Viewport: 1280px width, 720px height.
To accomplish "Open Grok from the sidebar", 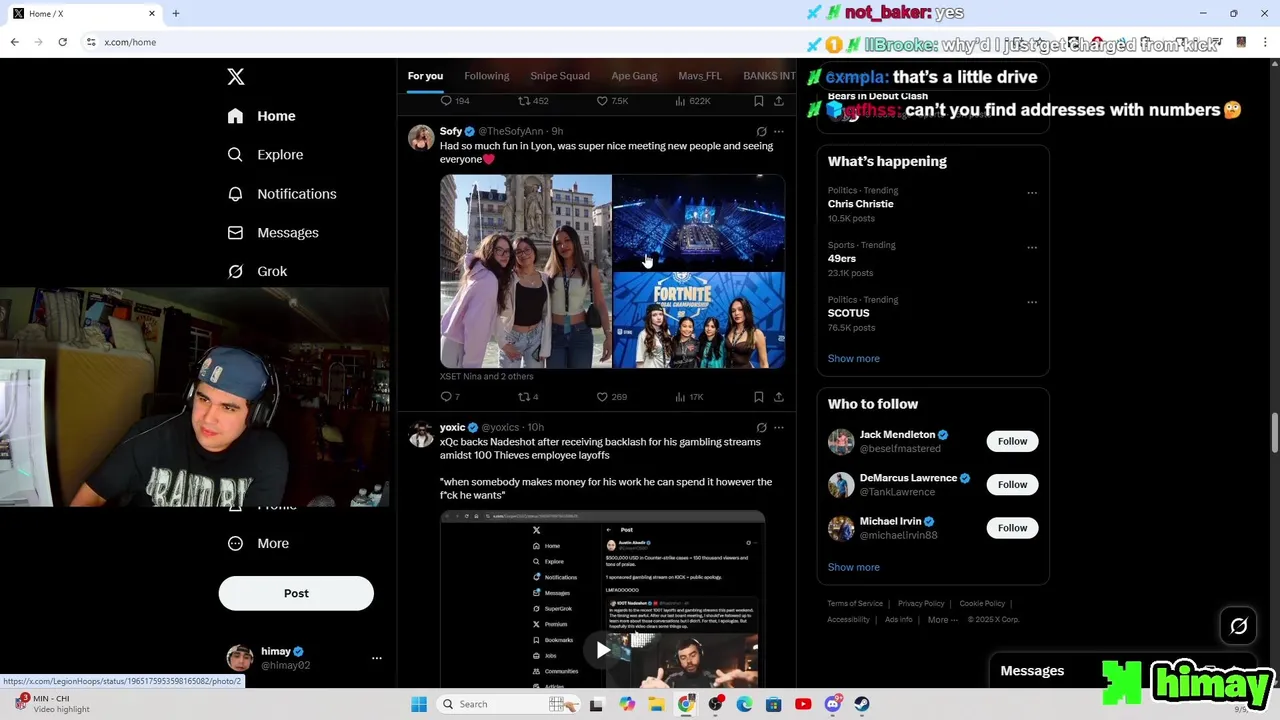I will (257, 272).
